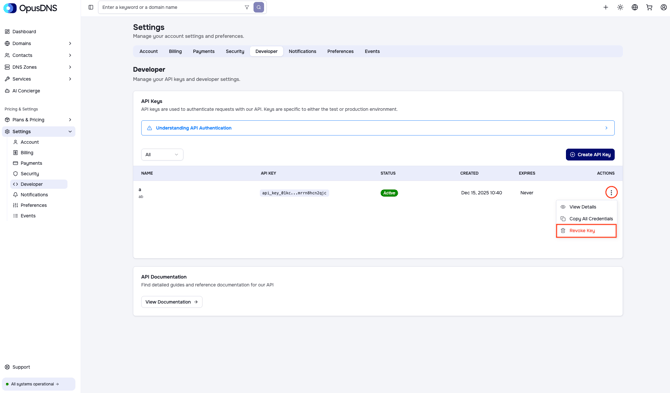
Task: Switch to the Preferences tab
Action: (x=341, y=51)
